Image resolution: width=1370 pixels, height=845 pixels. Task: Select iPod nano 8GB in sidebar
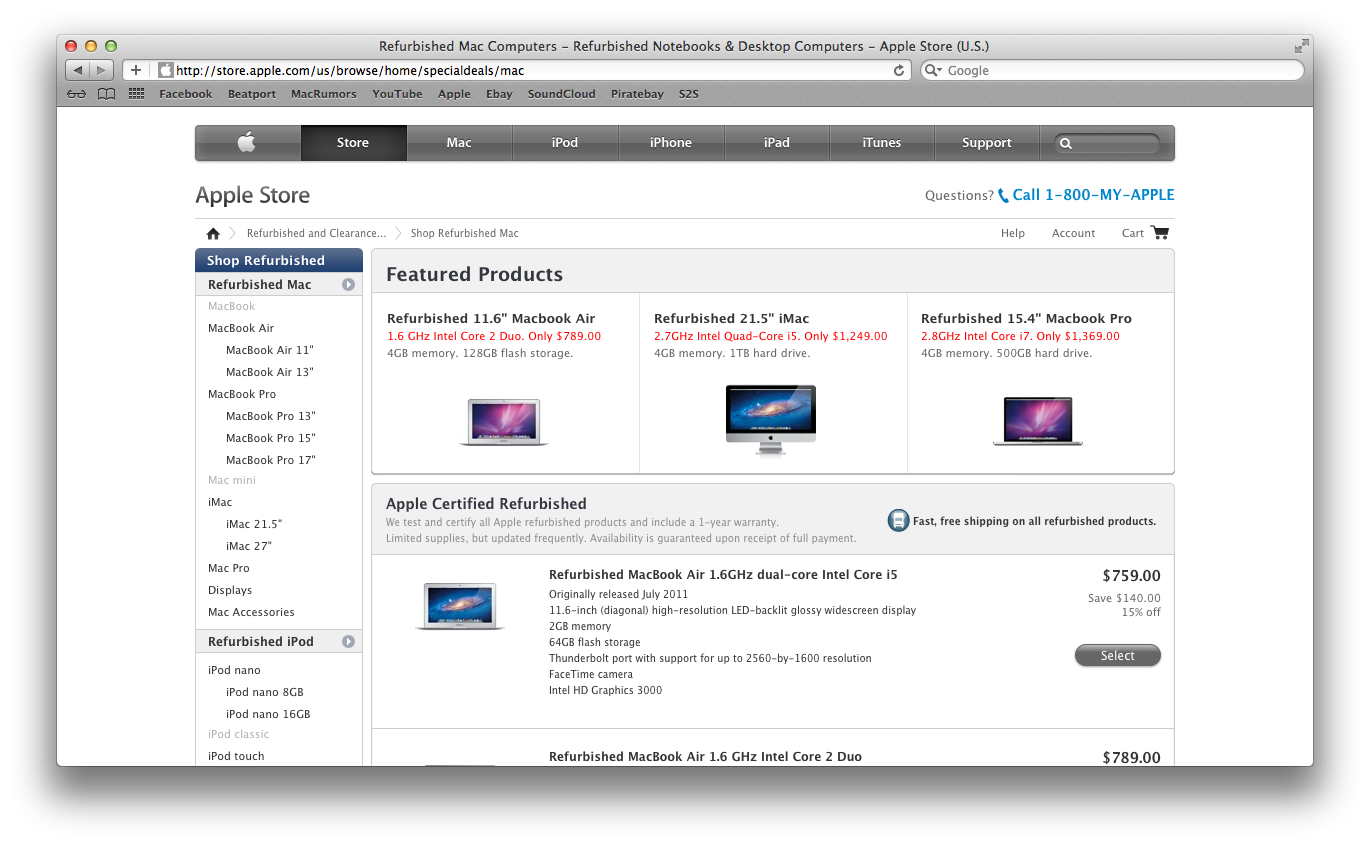click(x=265, y=692)
